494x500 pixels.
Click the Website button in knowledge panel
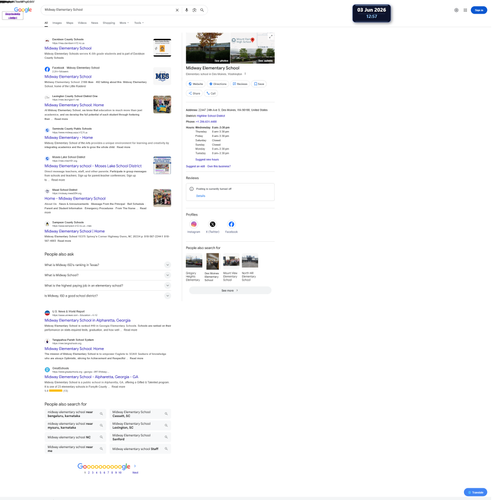(x=197, y=84)
